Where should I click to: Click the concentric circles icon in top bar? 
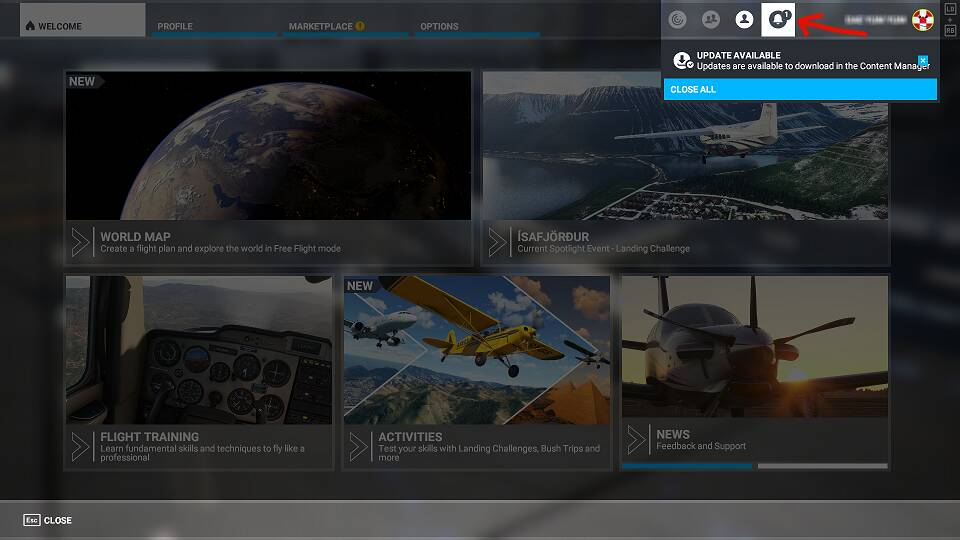coord(677,20)
